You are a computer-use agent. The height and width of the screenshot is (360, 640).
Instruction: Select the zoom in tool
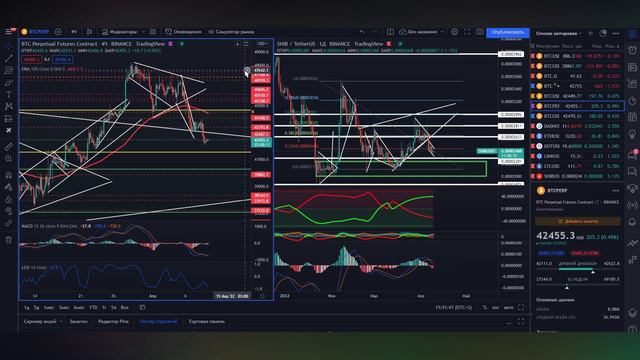tap(9, 158)
